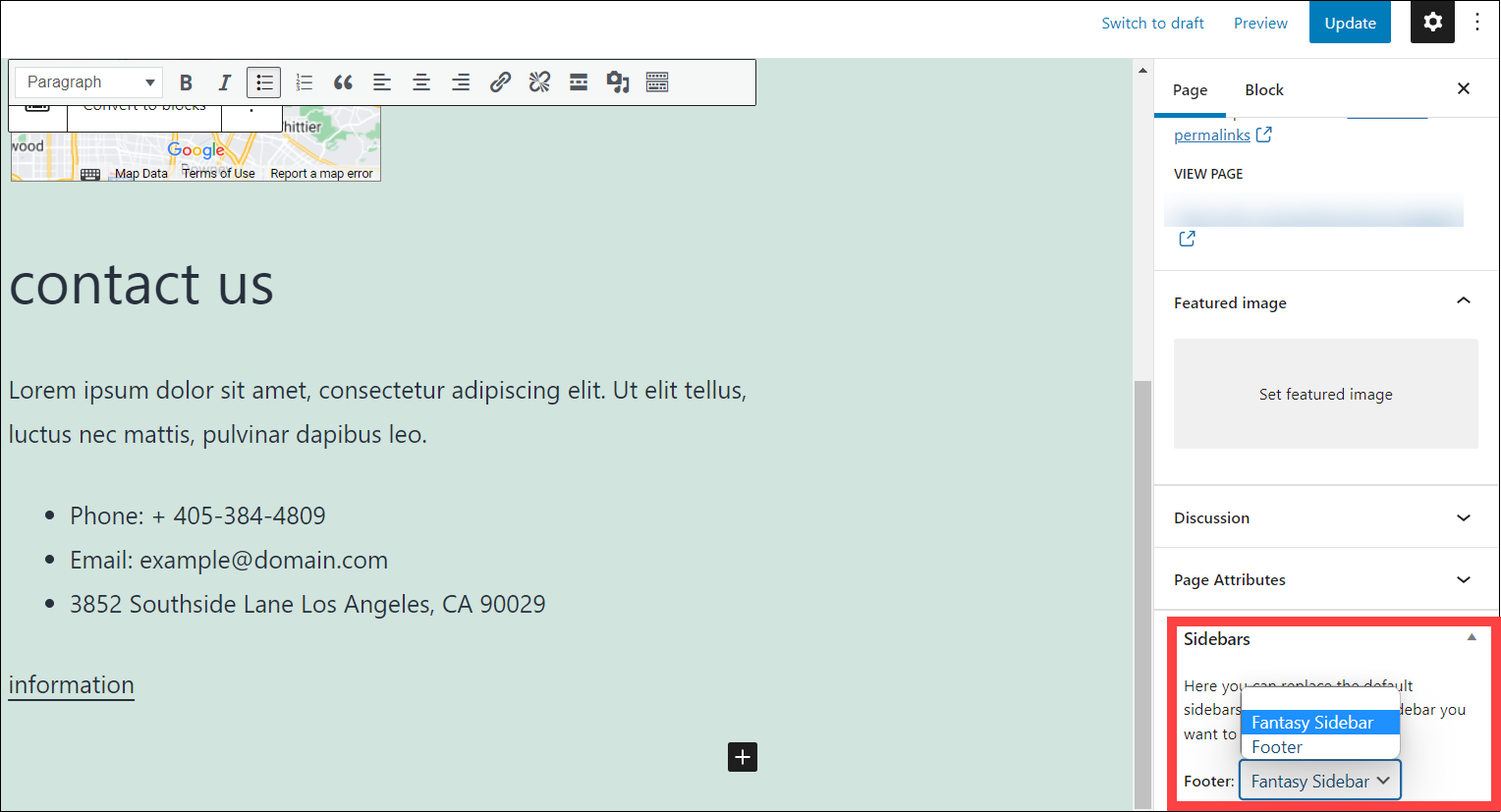Click the Google logo on the map
The image size is (1501, 812).
point(196,150)
